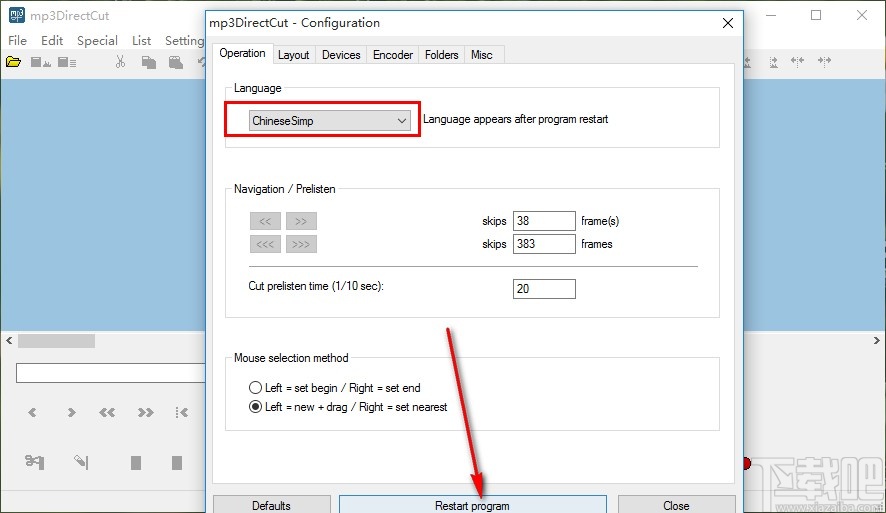Click the double left arrow navigation icon
The image size is (886, 513).
pos(107,412)
